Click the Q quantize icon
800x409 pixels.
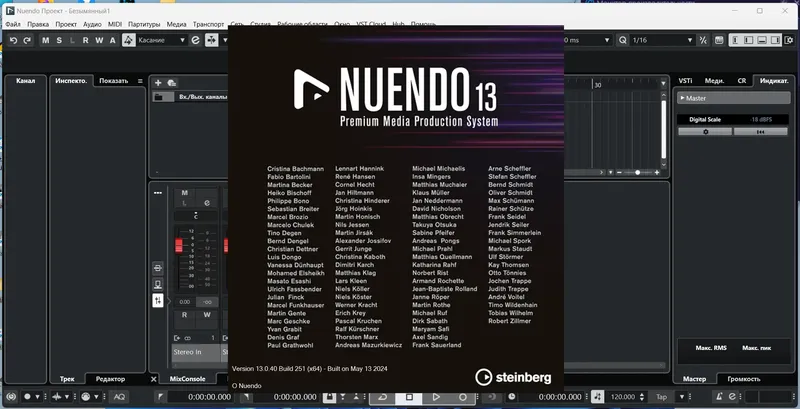622,40
